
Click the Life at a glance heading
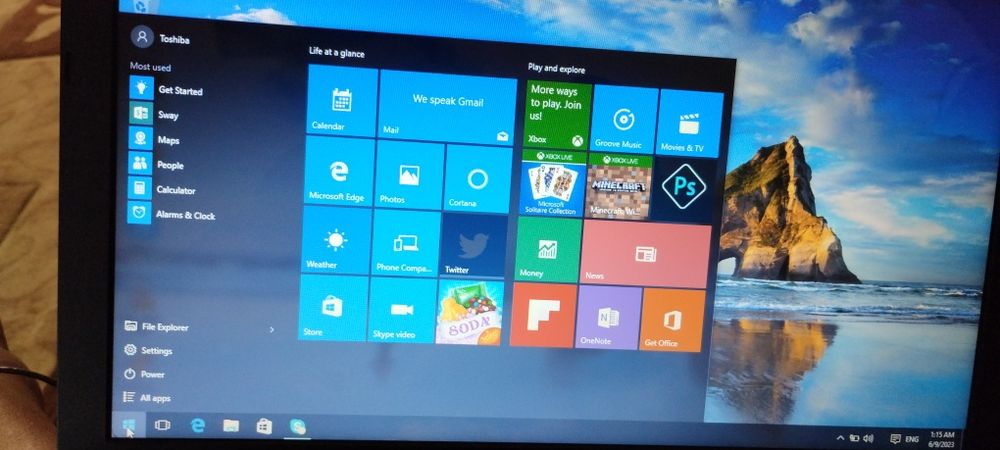point(337,52)
